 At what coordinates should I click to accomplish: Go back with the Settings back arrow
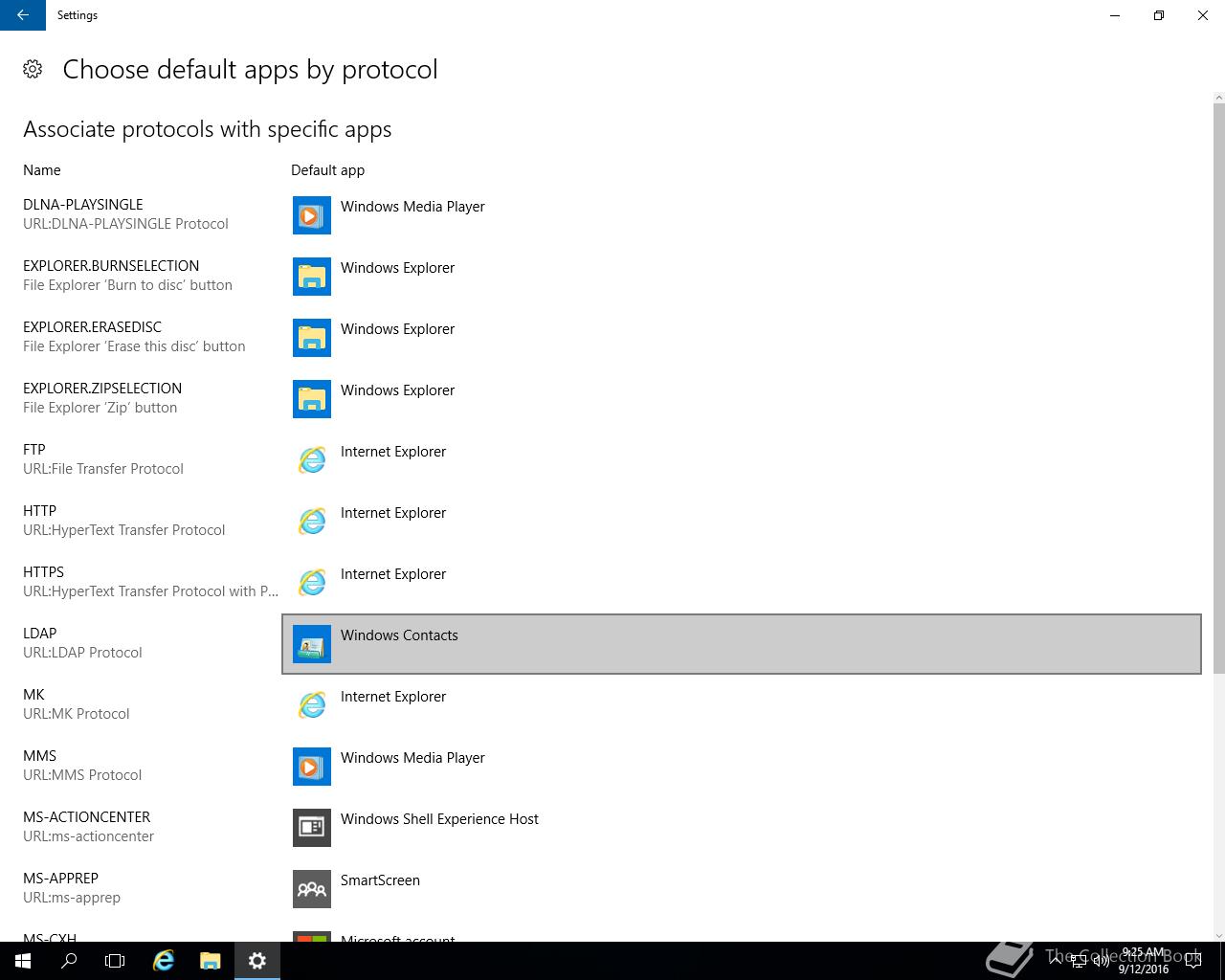23,15
